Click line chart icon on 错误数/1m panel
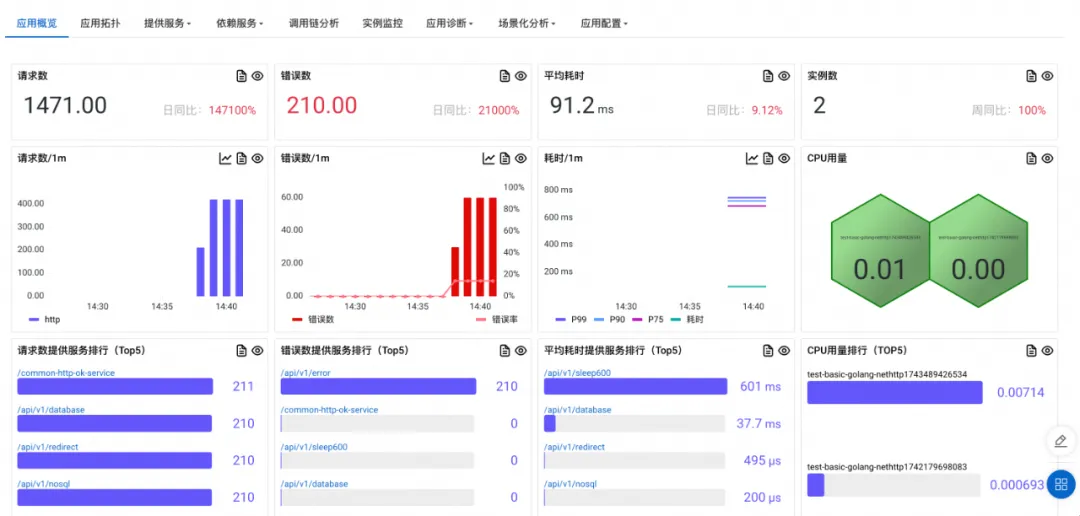The width and height of the screenshot is (1080, 516). point(488,158)
